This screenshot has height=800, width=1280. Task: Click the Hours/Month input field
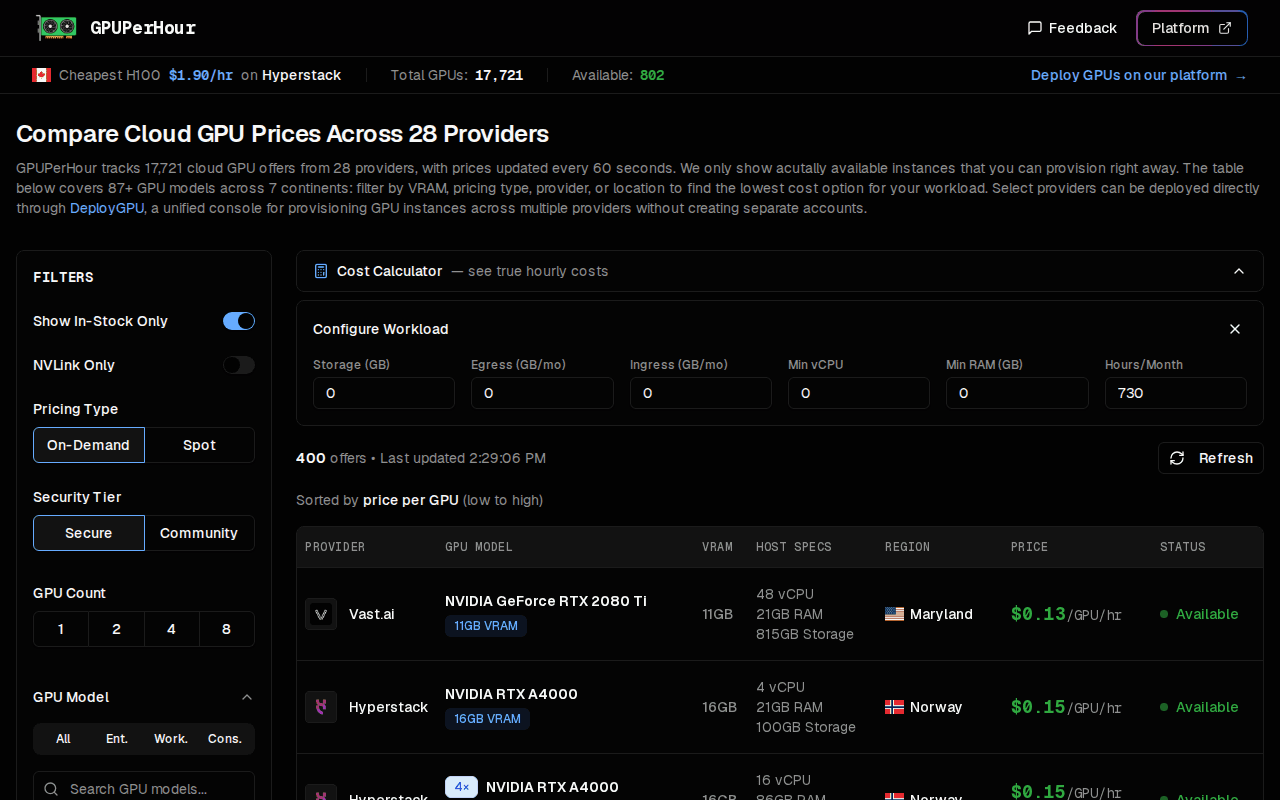click(x=1176, y=393)
